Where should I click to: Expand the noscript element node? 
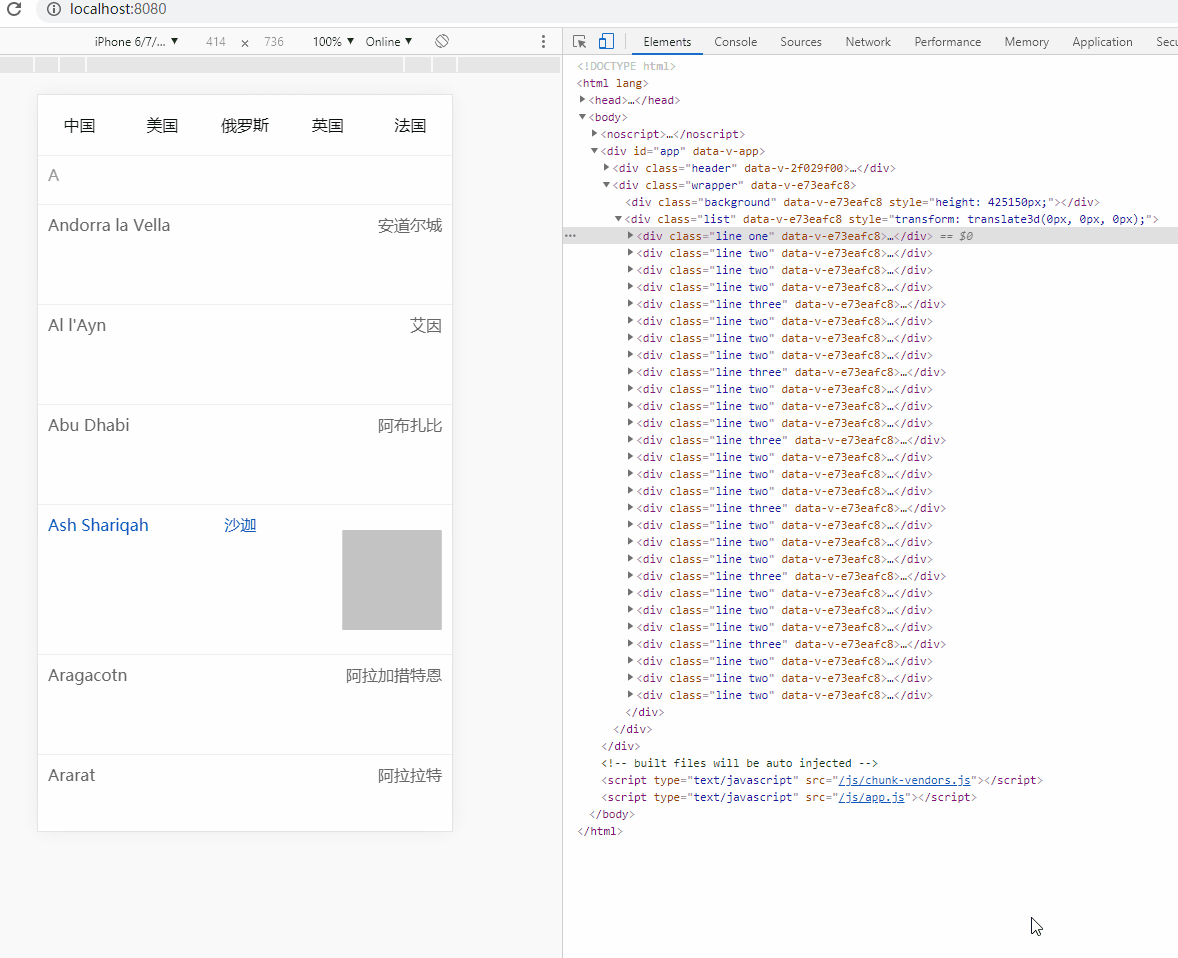click(x=594, y=134)
